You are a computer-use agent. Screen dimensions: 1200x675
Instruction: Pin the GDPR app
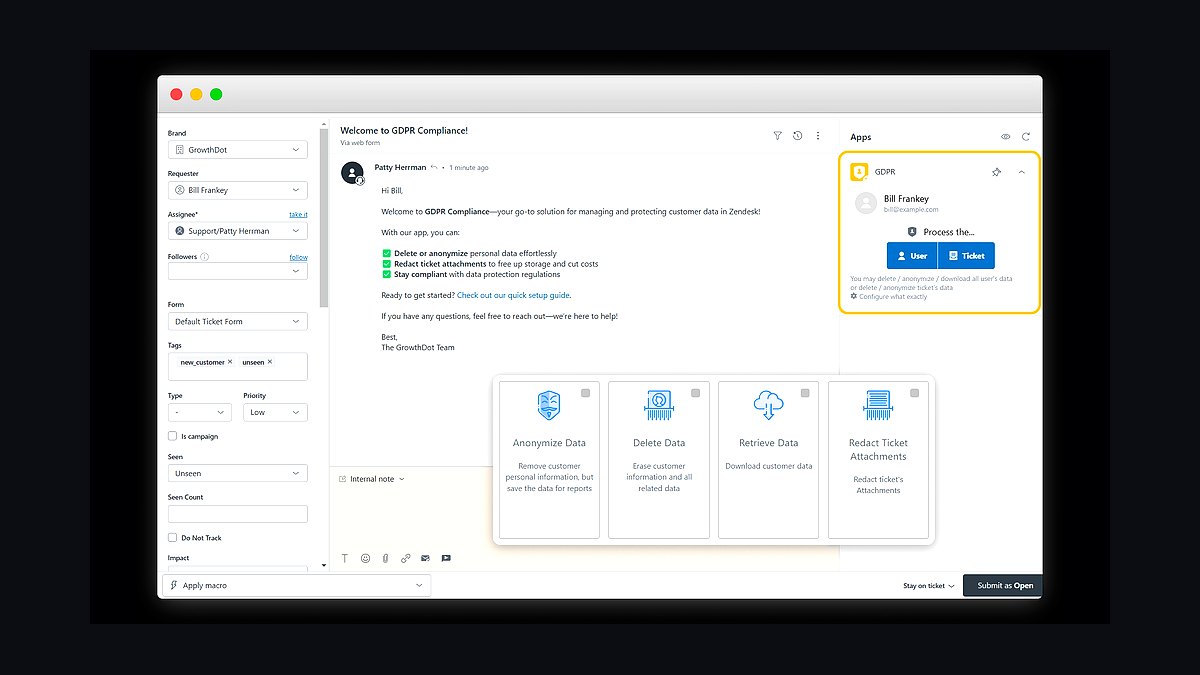[996, 172]
